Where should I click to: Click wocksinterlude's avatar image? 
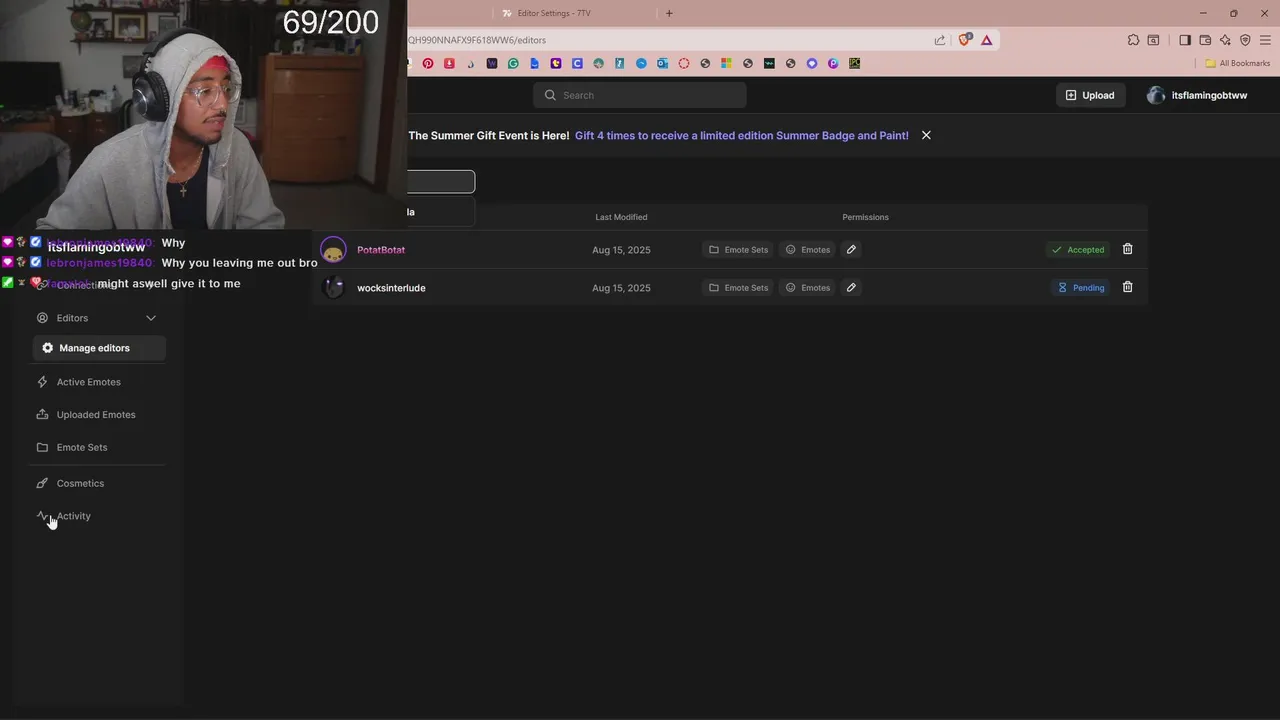333,287
